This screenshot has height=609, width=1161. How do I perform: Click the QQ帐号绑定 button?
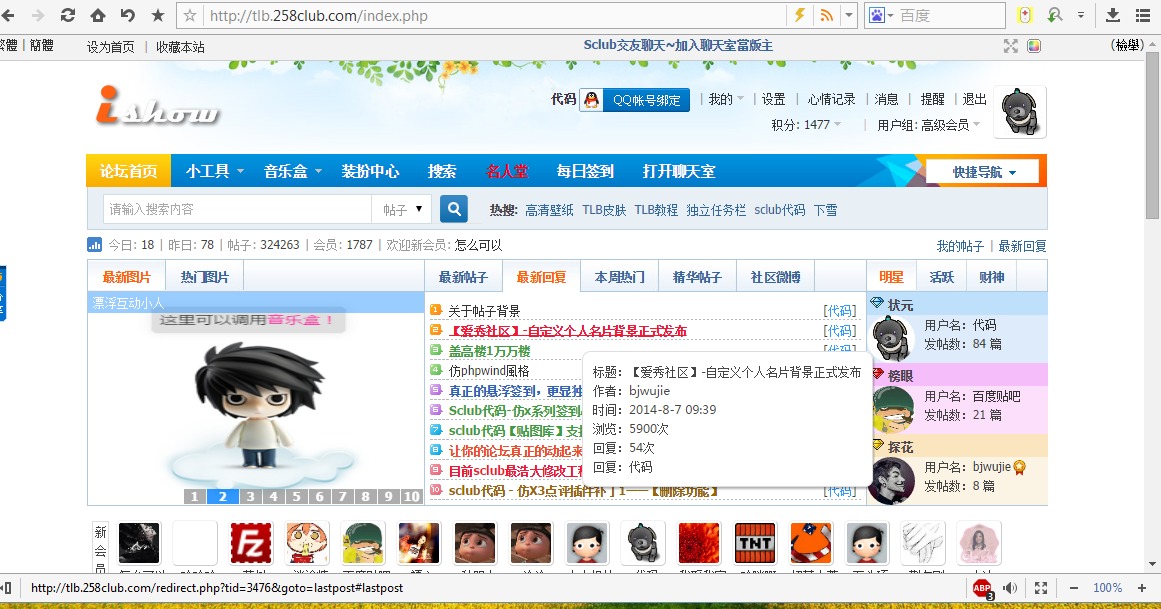click(646, 100)
